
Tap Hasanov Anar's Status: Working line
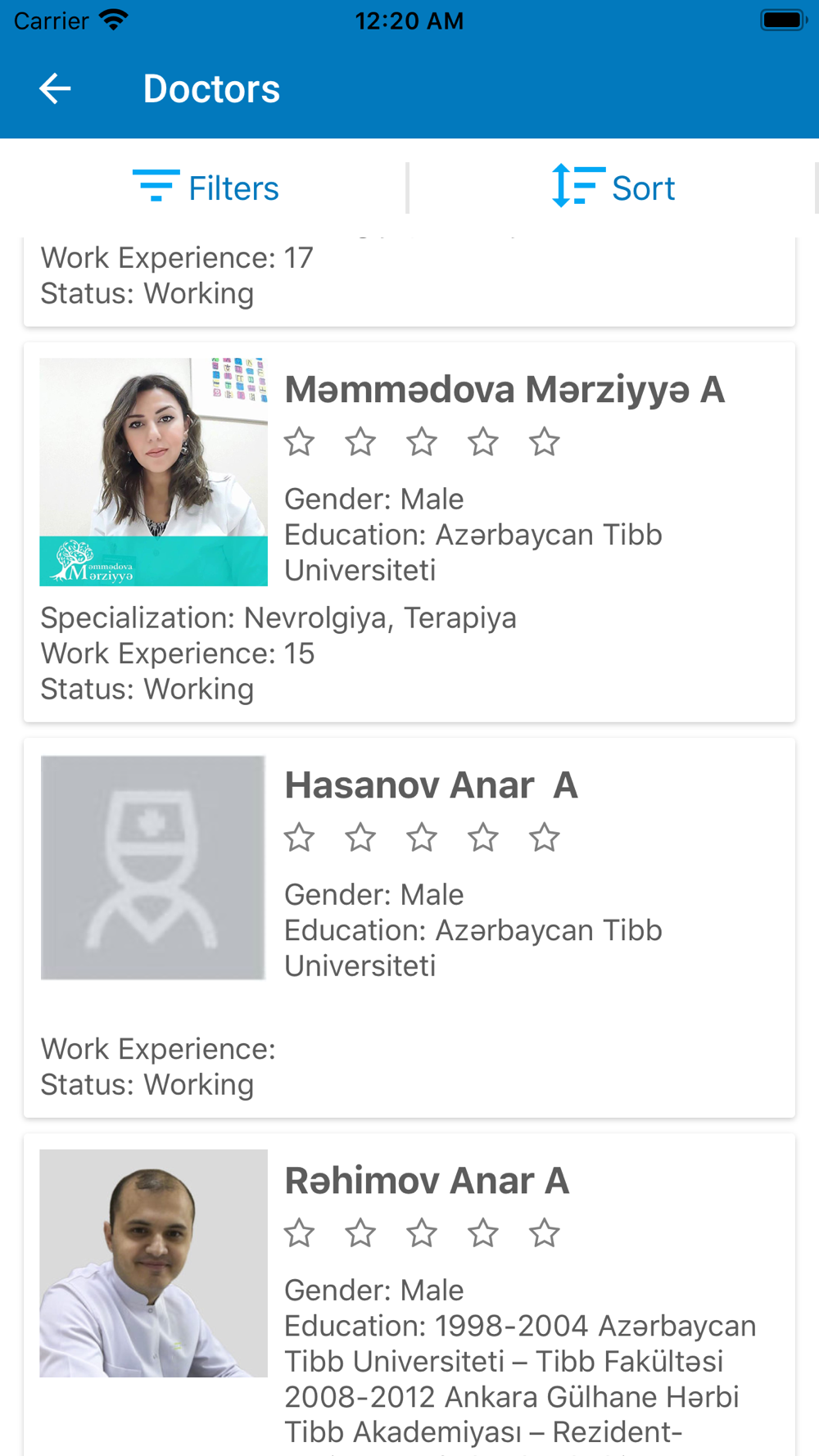click(x=147, y=1085)
